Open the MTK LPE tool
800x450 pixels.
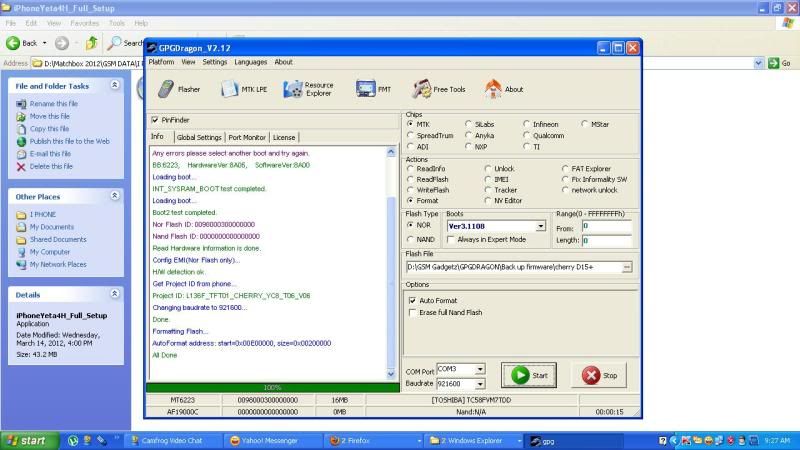tap(244, 89)
